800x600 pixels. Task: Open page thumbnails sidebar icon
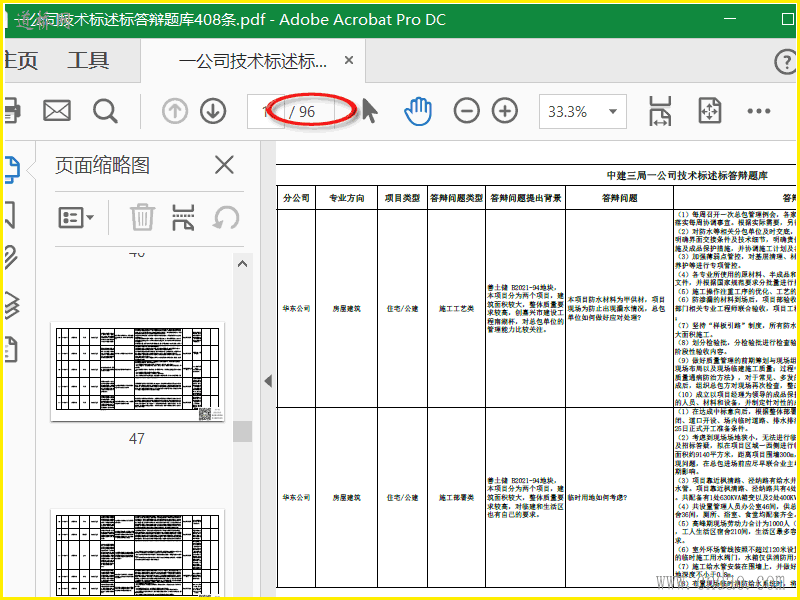point(12,170)
